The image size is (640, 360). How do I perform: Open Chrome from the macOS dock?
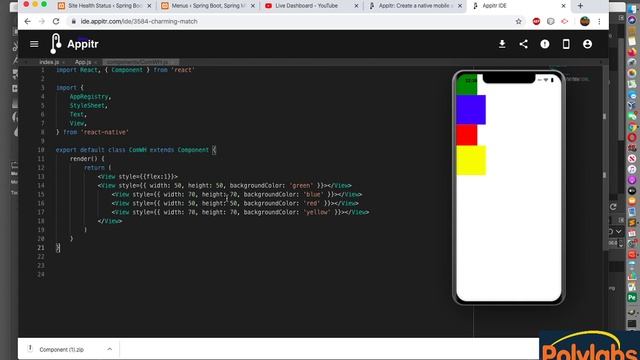point(632,127)
